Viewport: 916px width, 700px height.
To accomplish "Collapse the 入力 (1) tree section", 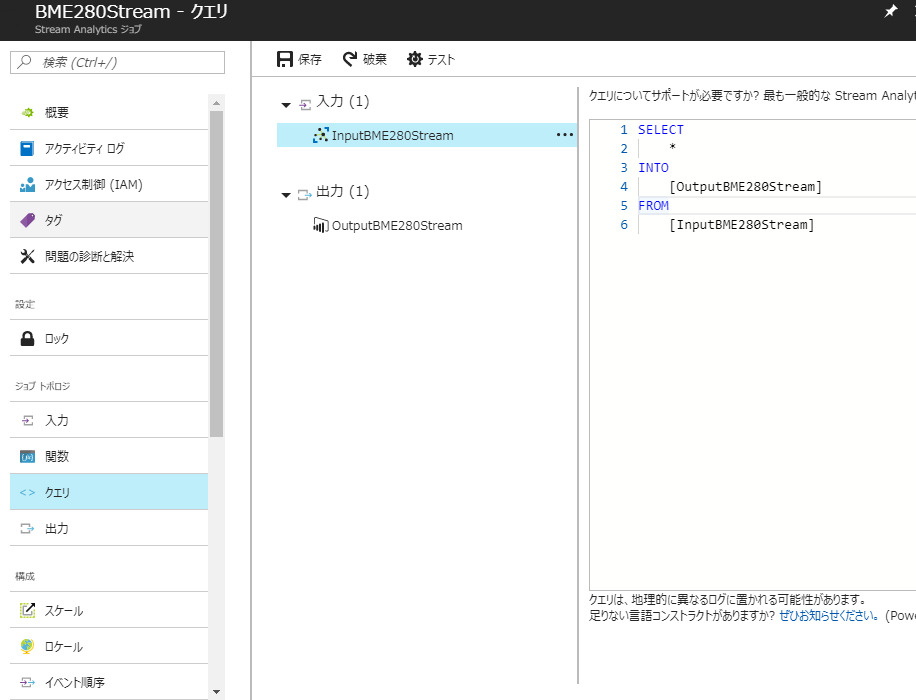I will [287, 104].
